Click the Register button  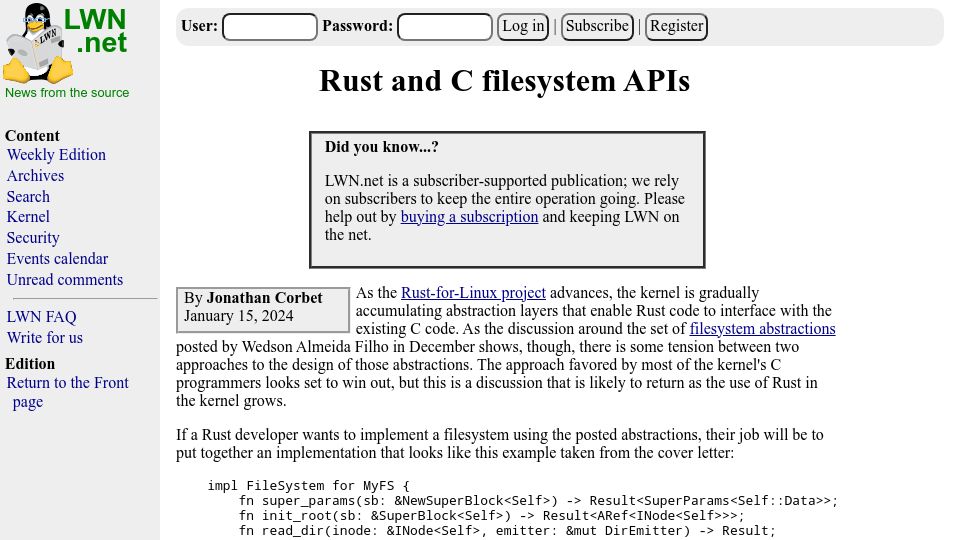pyautogui.click(x=677, y=27)
